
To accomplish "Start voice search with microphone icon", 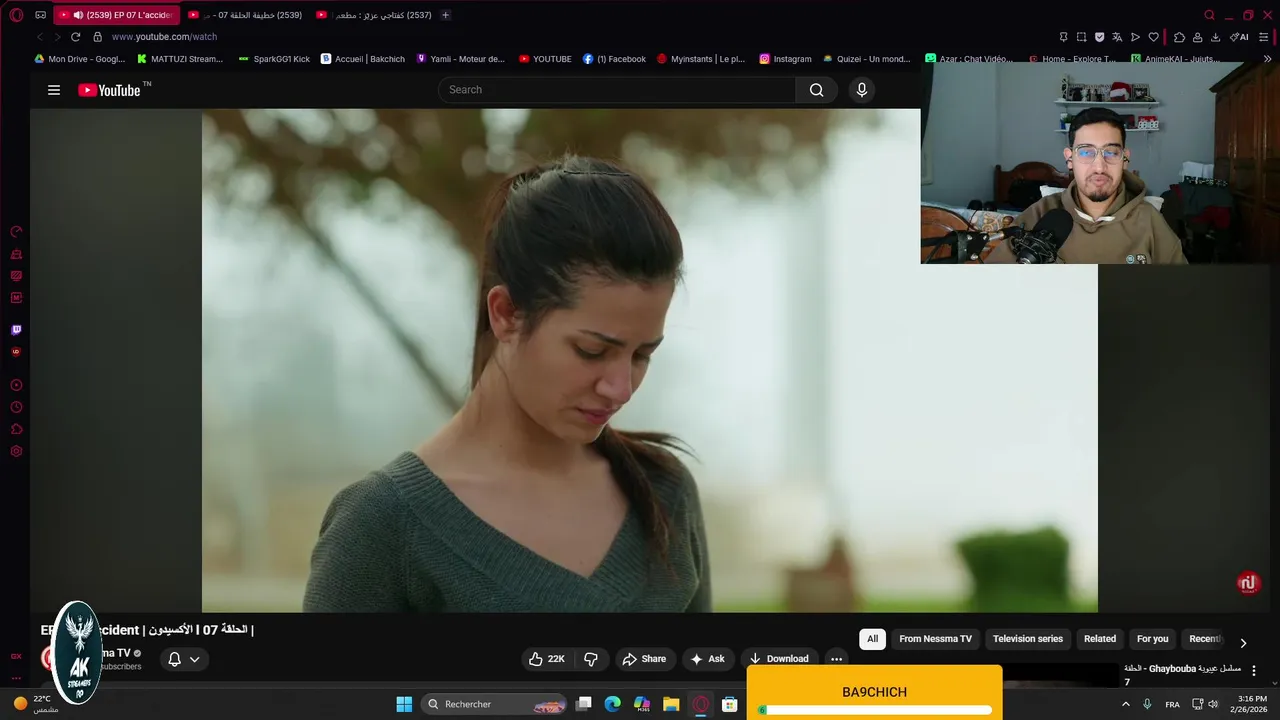I will [x=862, y=90].
